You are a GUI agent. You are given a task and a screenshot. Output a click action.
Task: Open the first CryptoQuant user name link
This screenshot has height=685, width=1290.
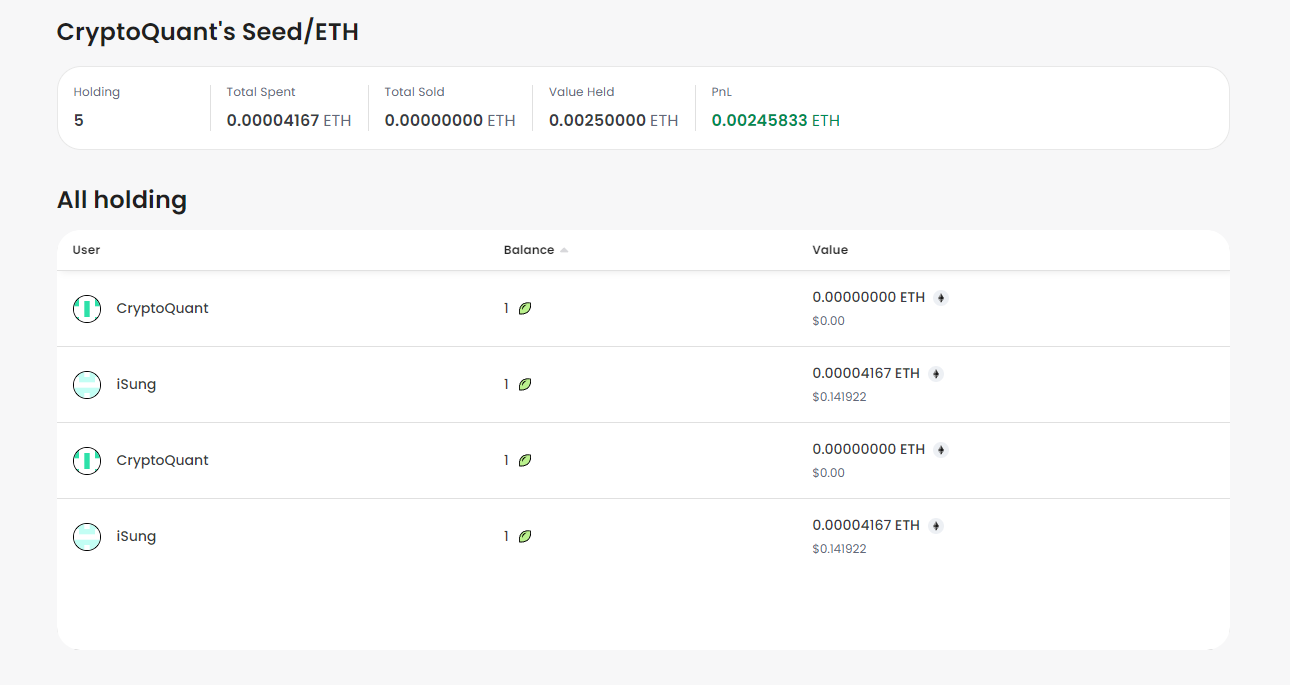(x=163, y=308)
